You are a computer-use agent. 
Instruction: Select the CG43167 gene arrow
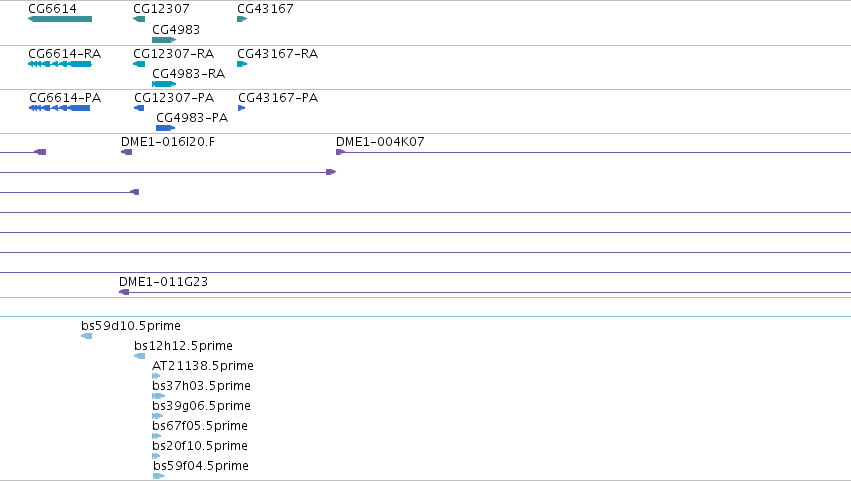pos(242,19)
